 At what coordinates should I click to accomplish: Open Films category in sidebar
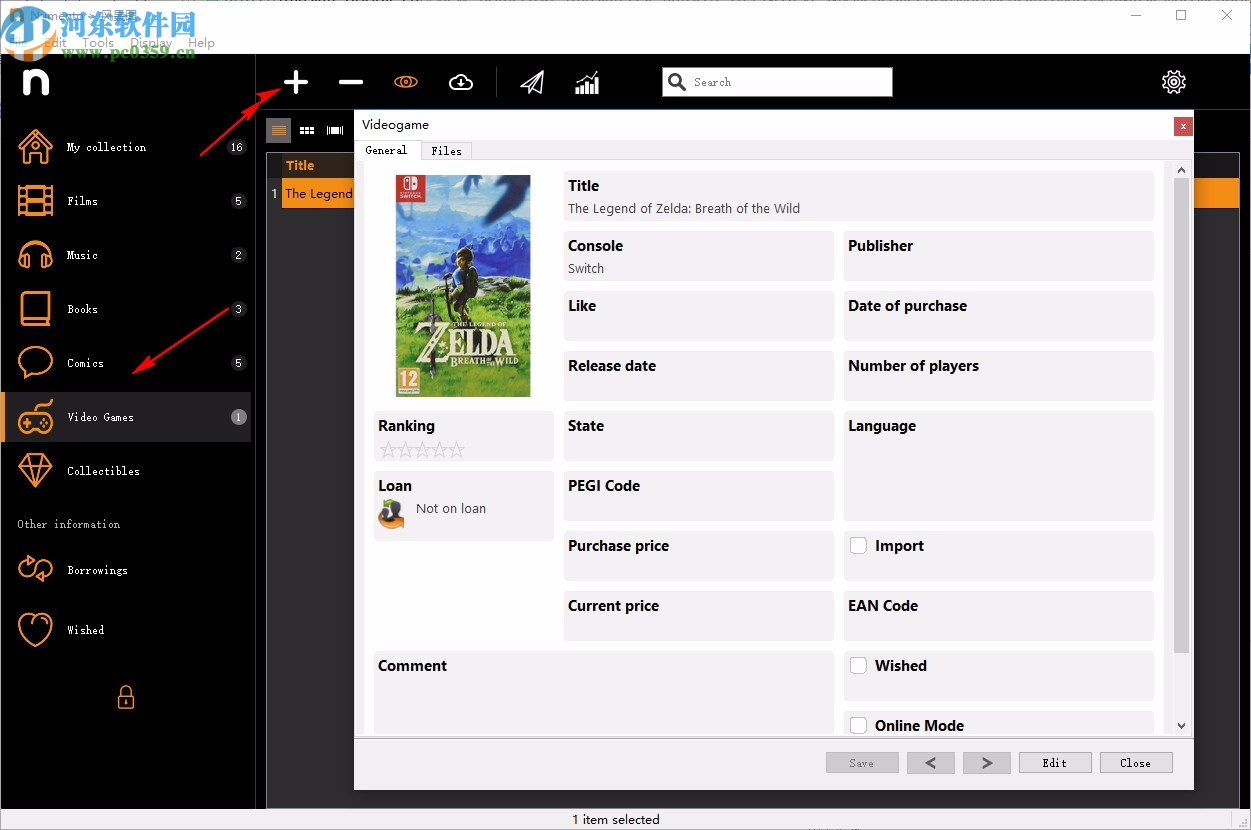click(82, 201)
